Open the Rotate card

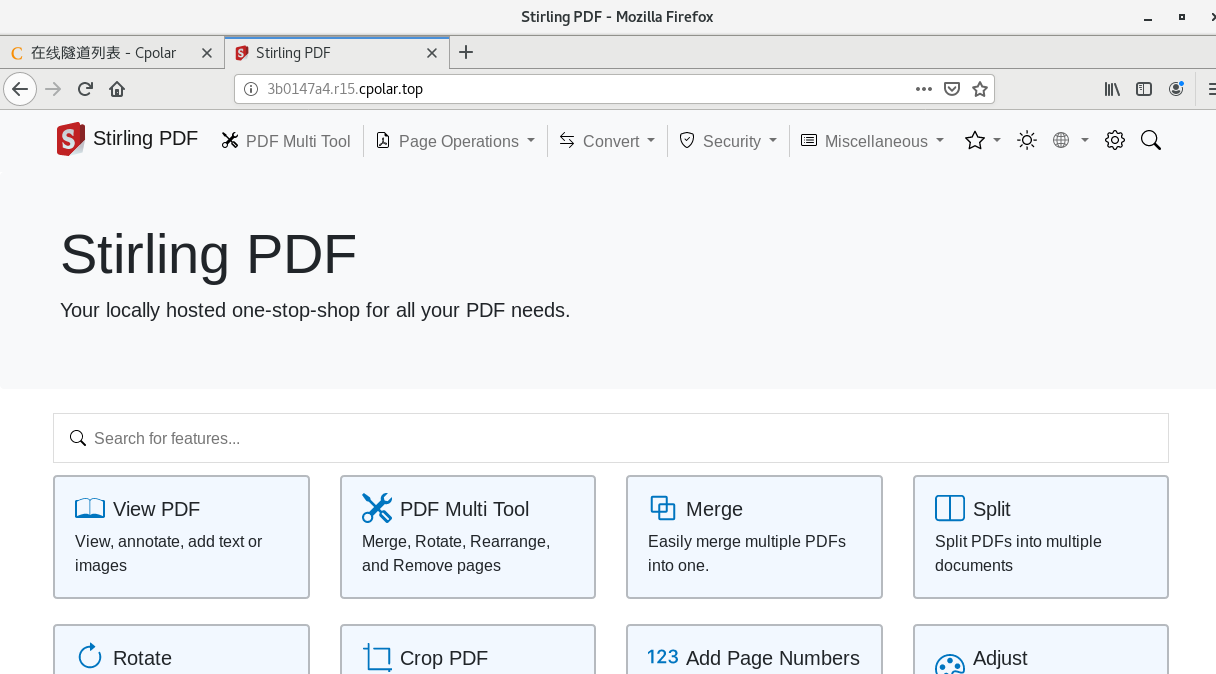[181, 650]
